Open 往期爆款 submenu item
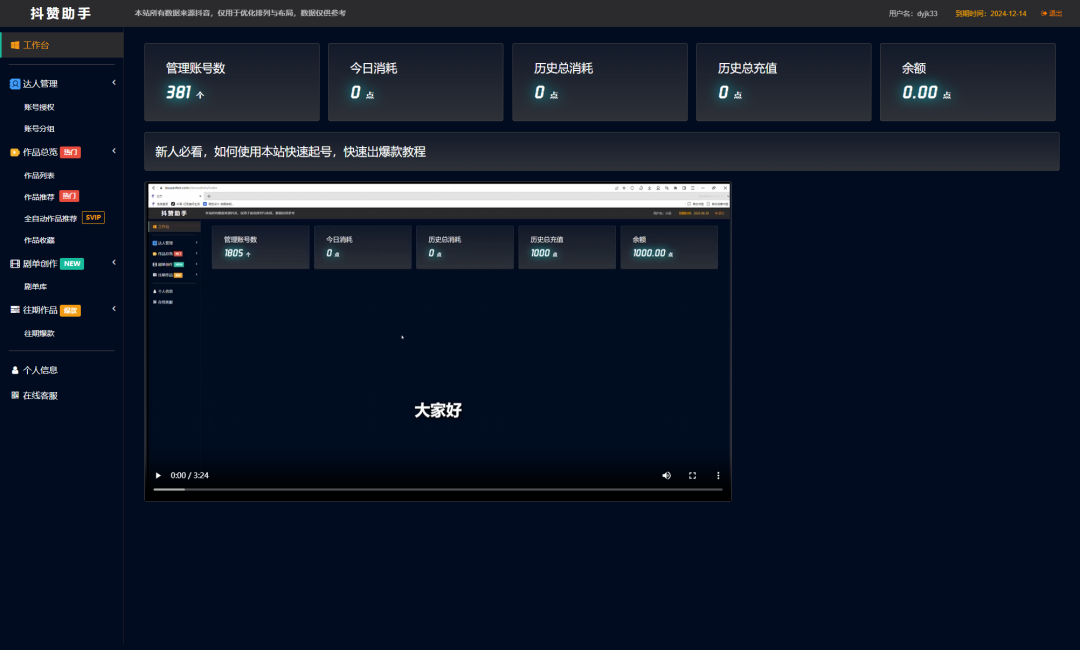 click(x=39, y=333)
